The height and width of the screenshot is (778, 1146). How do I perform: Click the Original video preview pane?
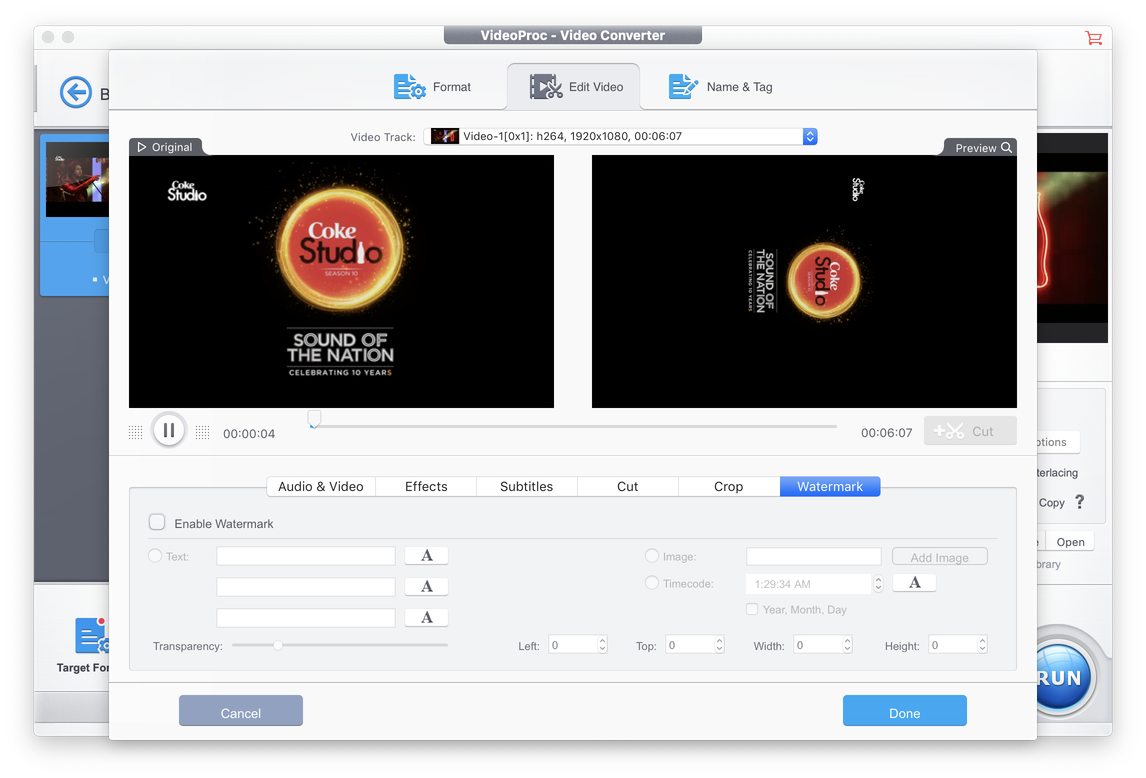pos(341,282)
